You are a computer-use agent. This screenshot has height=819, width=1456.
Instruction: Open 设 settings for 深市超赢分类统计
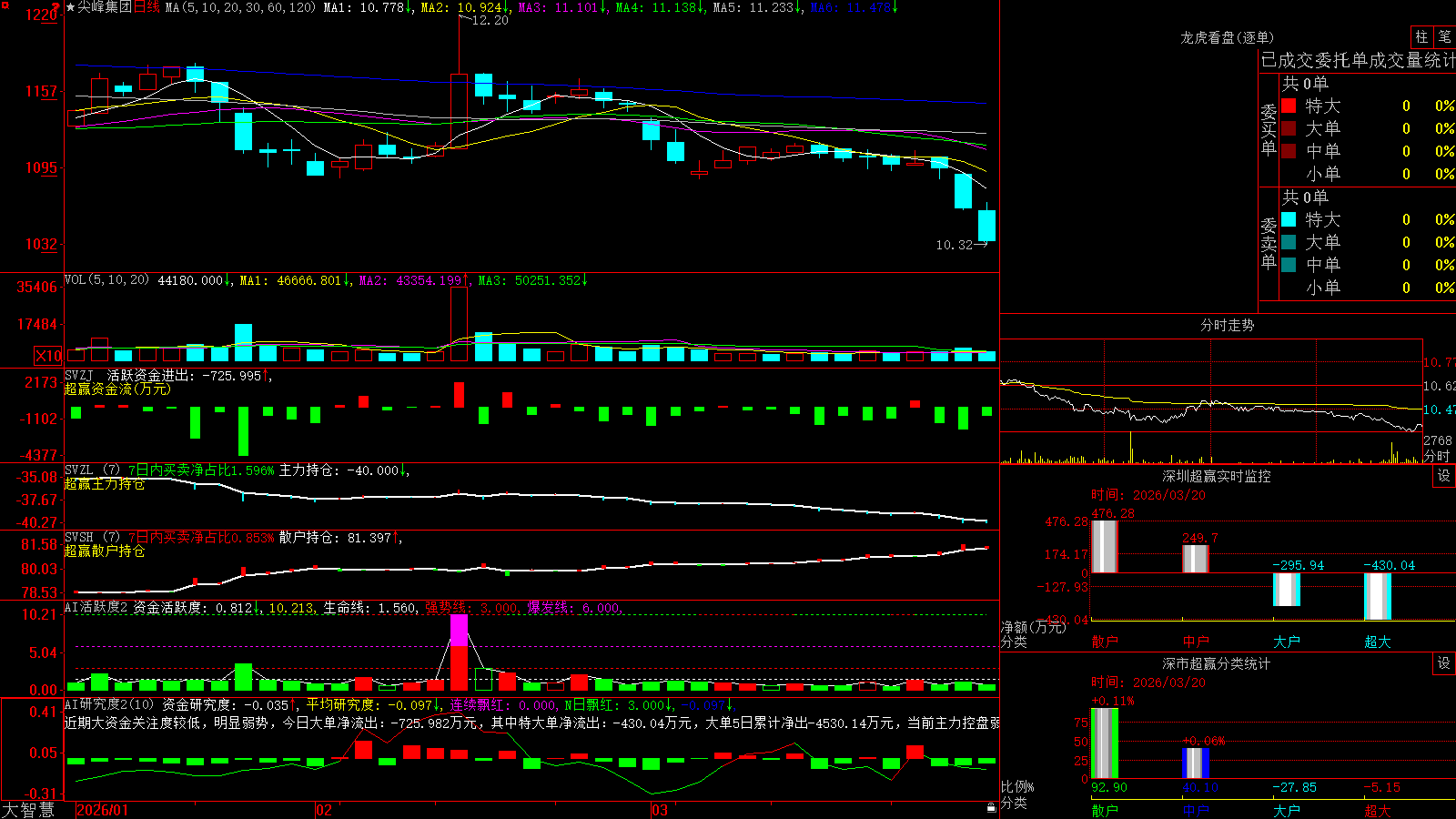1444,663
